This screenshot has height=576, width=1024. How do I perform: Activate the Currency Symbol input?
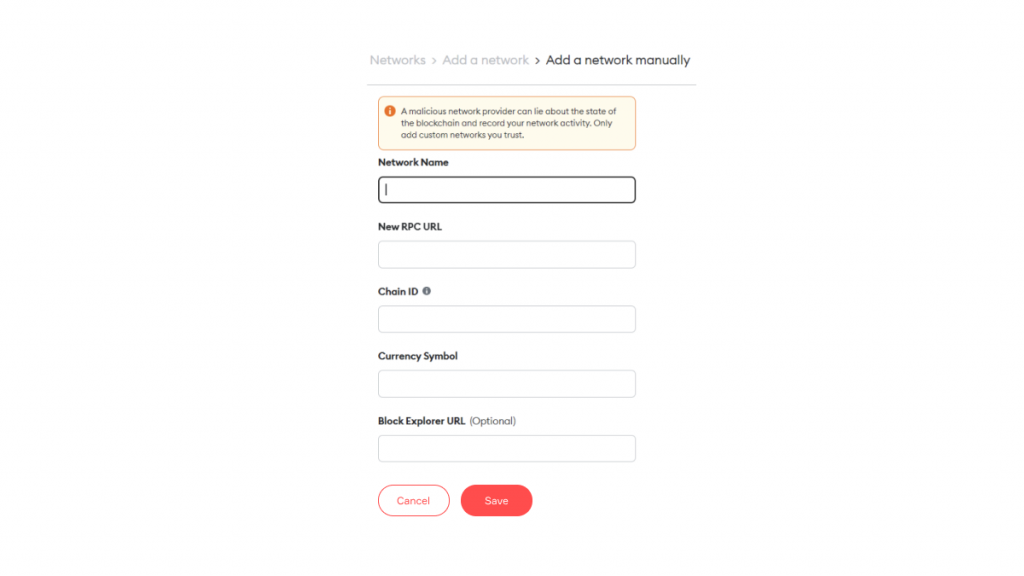(507, 383)
